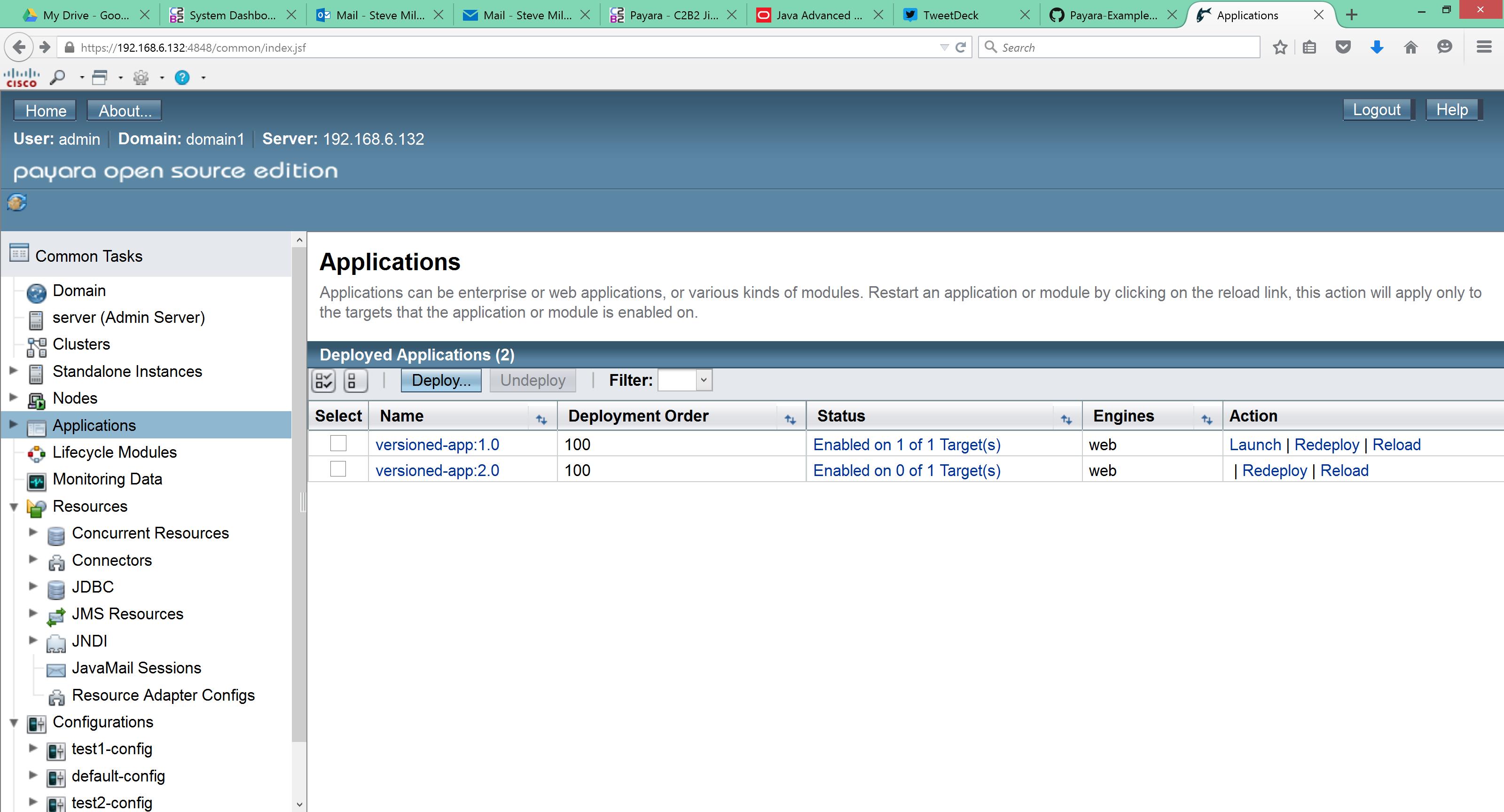The height and width of the screenshot is (812, 1504).
Task: Click the Deploy... button
Action: click(x=441, y=381)
